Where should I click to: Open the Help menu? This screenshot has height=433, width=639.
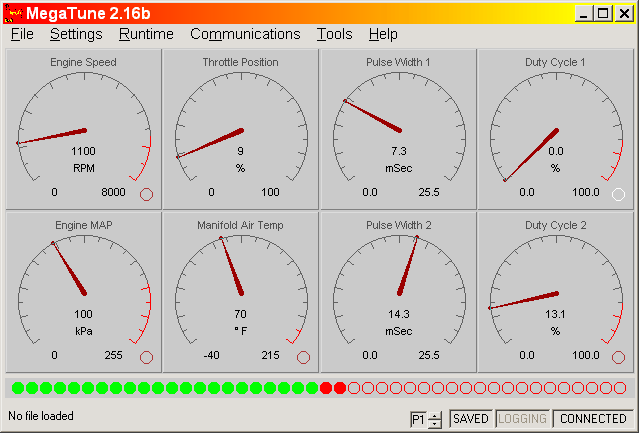click(x=383, y=34)
